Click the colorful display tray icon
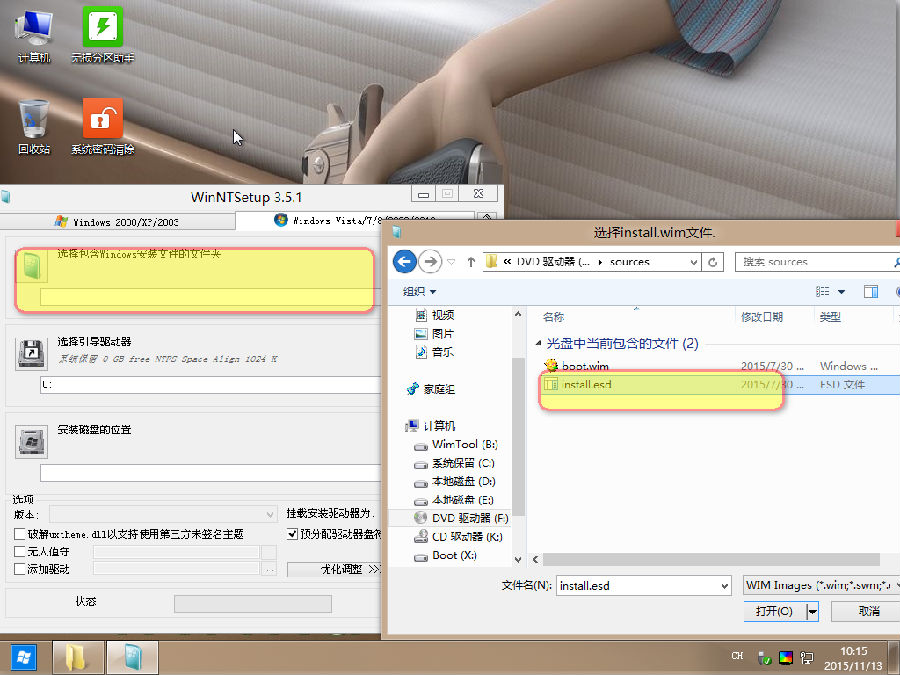 [x=786, y=658]
